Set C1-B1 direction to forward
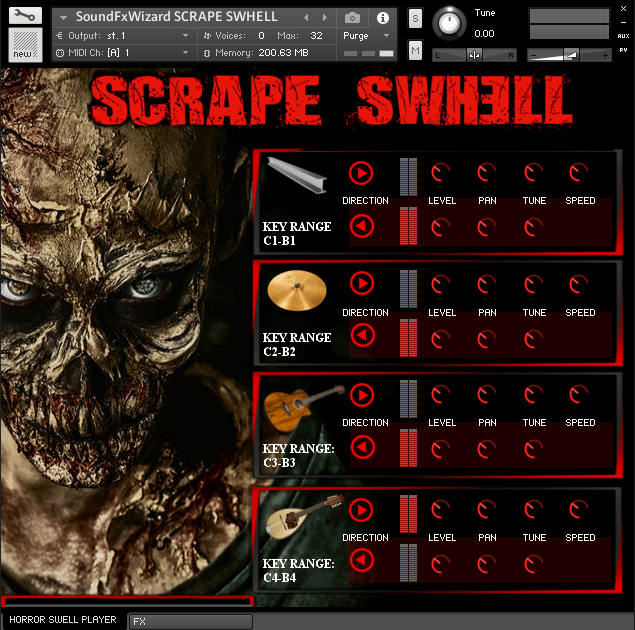The image size is (635, 630). (361, 173)
